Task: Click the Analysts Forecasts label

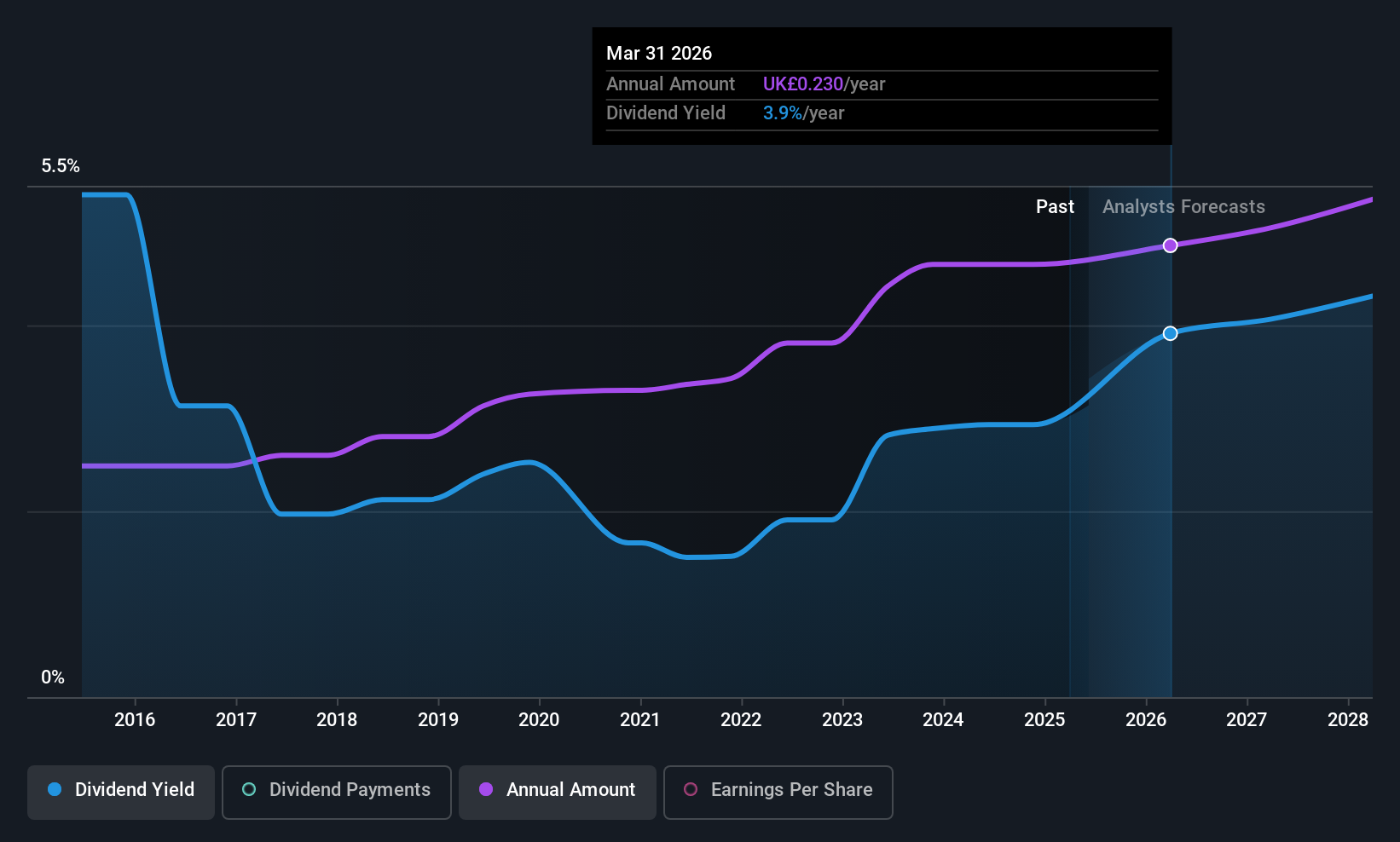Action: coord(1183,207)
